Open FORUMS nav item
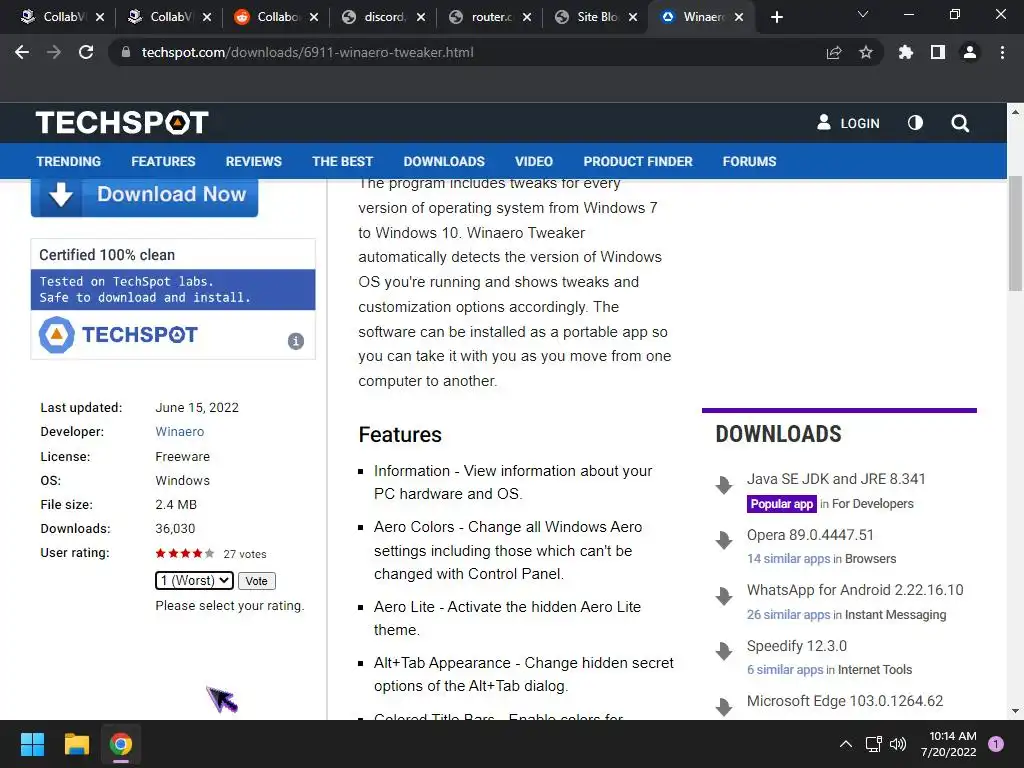Screen dimensions: 1024x768 point(749,161)
